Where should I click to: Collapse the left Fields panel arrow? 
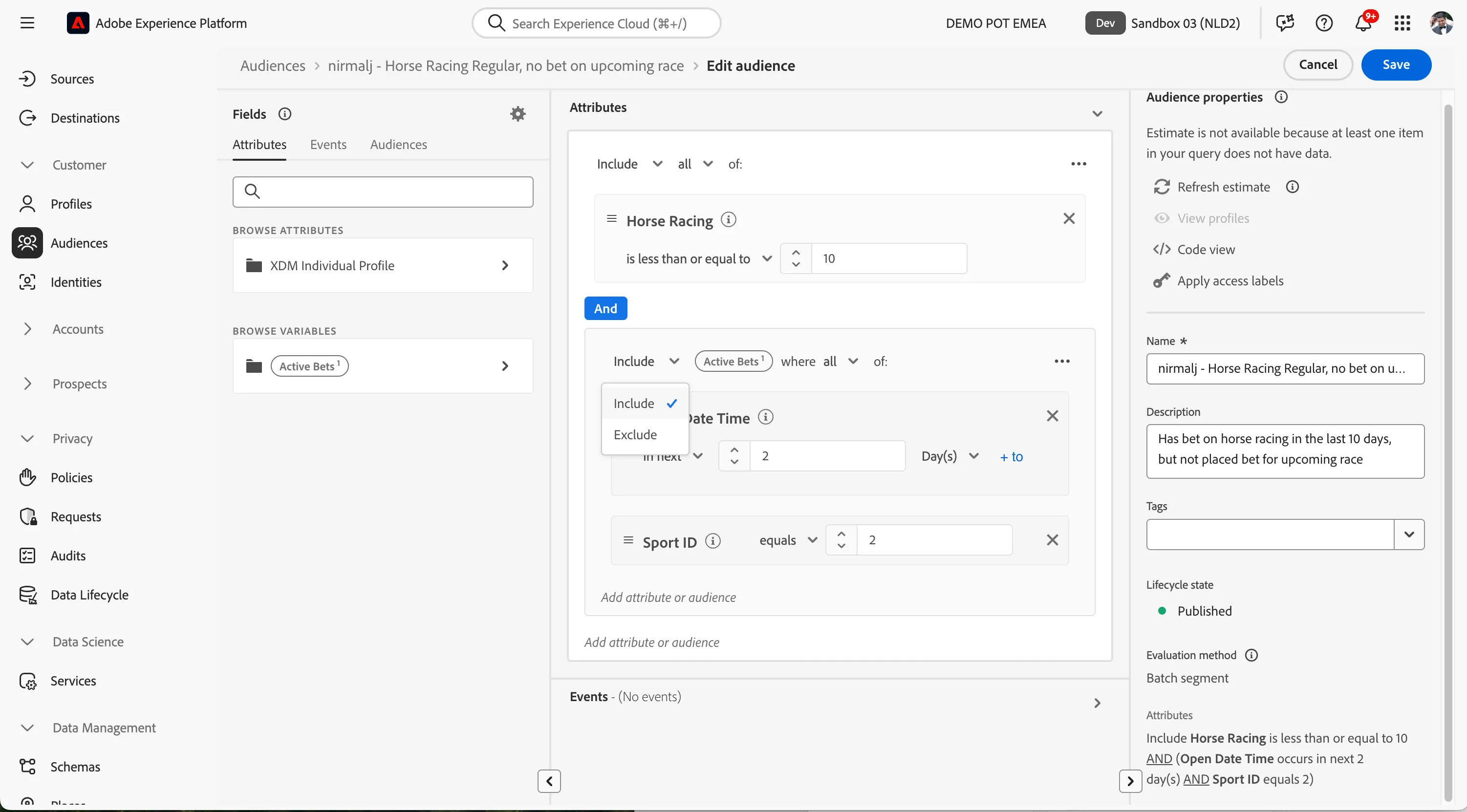point(549,781)
